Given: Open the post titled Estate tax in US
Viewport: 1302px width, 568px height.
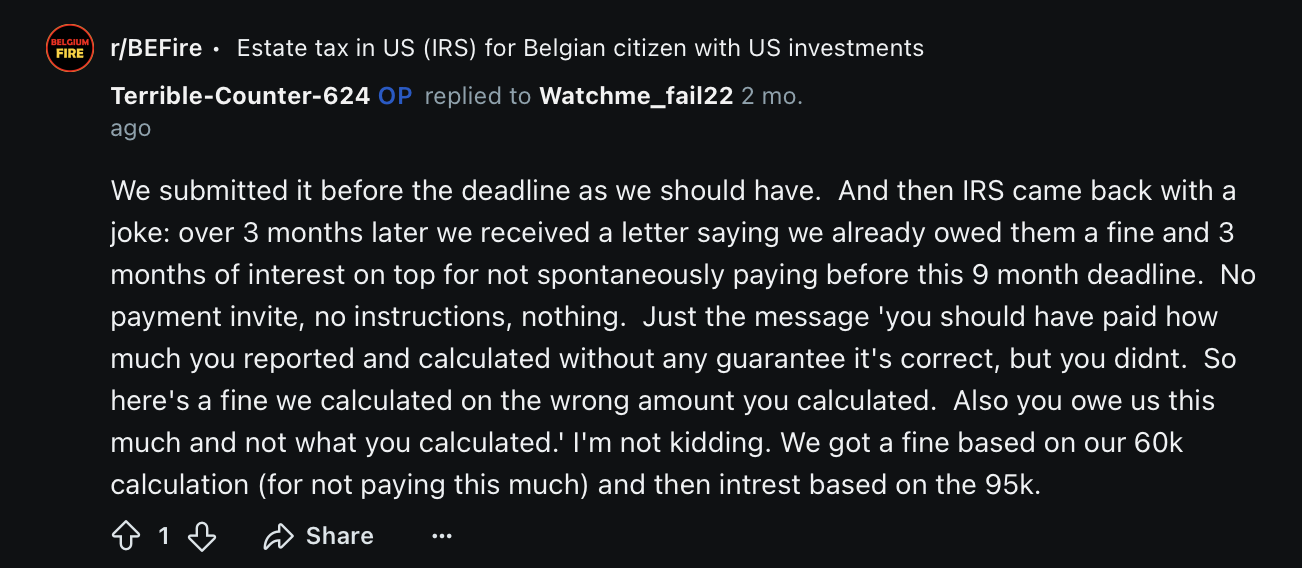Looking at the screenshot, I should click(x=580, y=47).
